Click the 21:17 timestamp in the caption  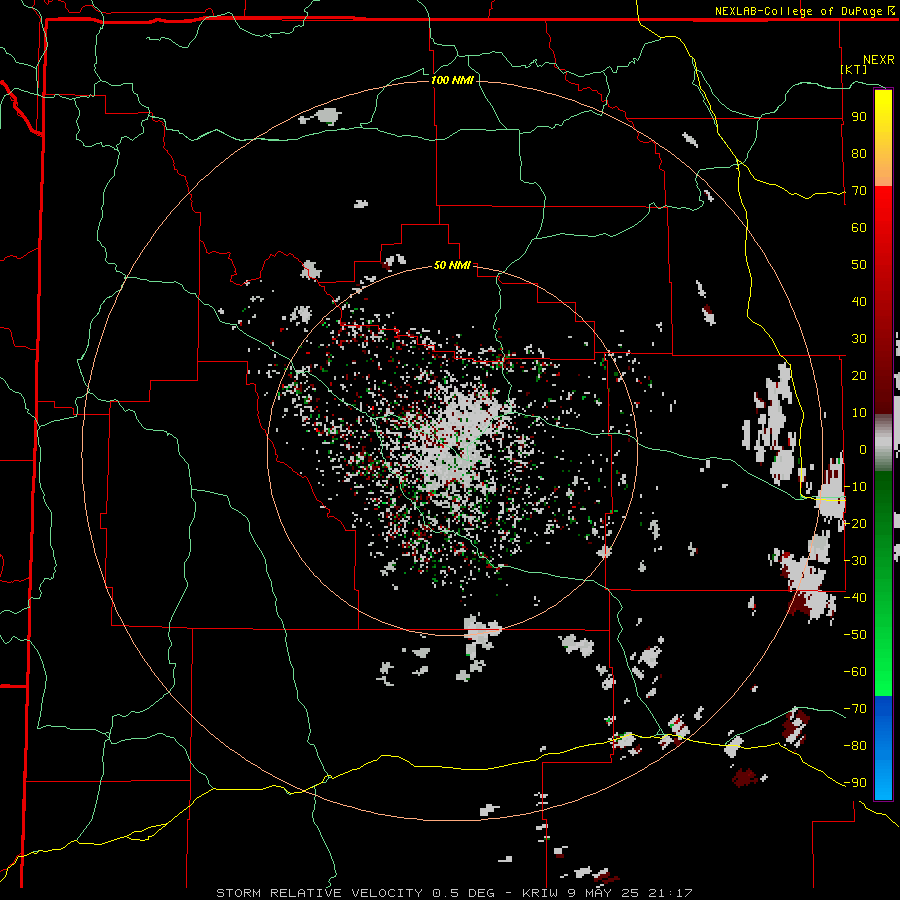tap(670, 893)
